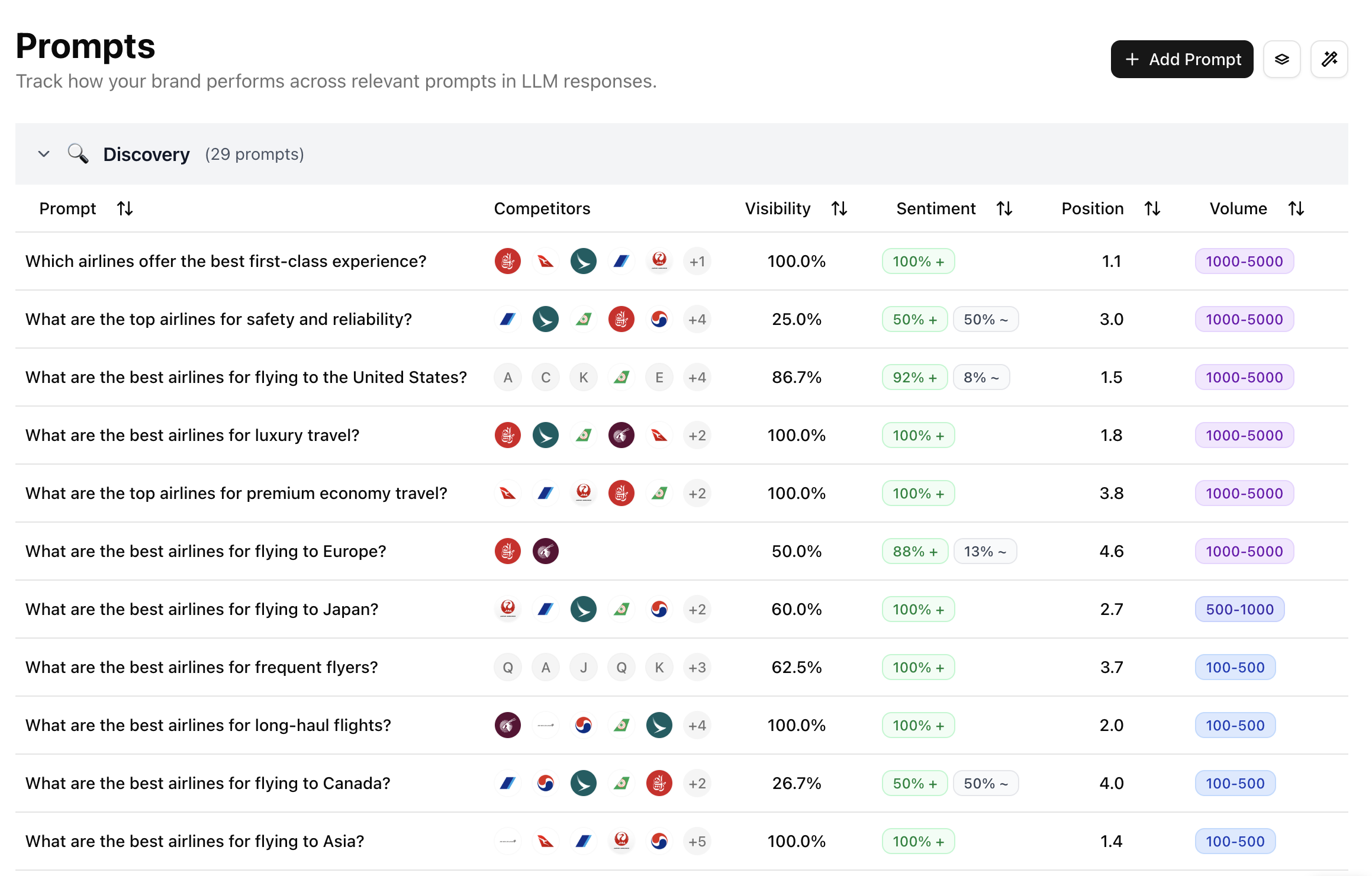Viewport: 1372px width, 876px height.
Task: Sort by Volume using arrows icon
Action: (x=1296, y=208)
